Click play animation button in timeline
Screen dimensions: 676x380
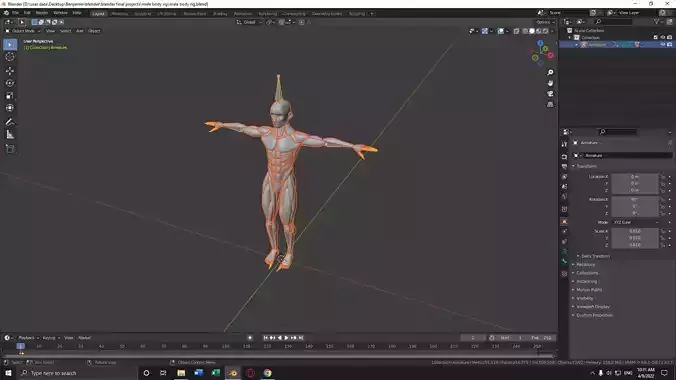286,338
